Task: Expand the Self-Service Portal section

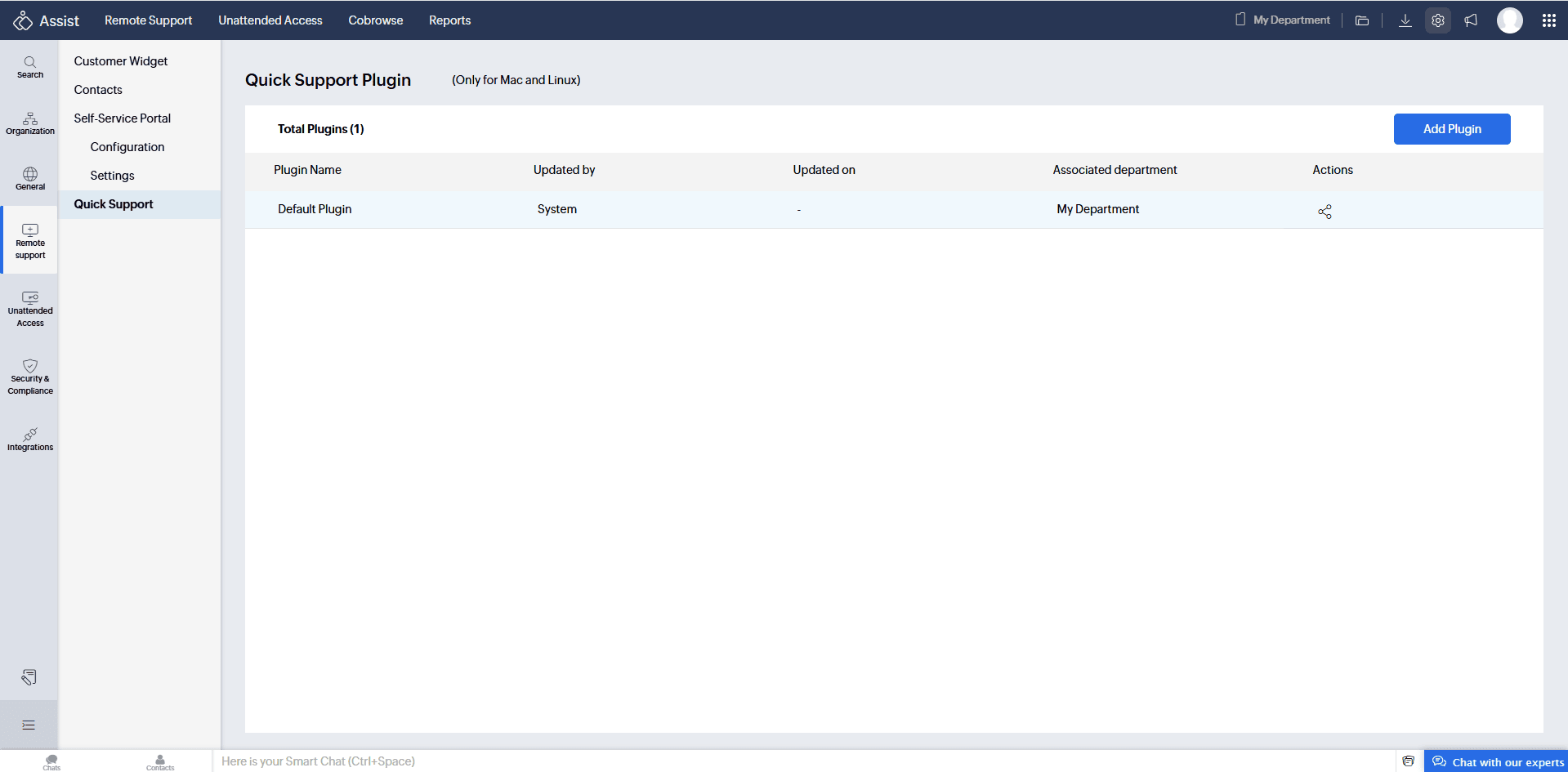Action: click(x=122, y=118)
